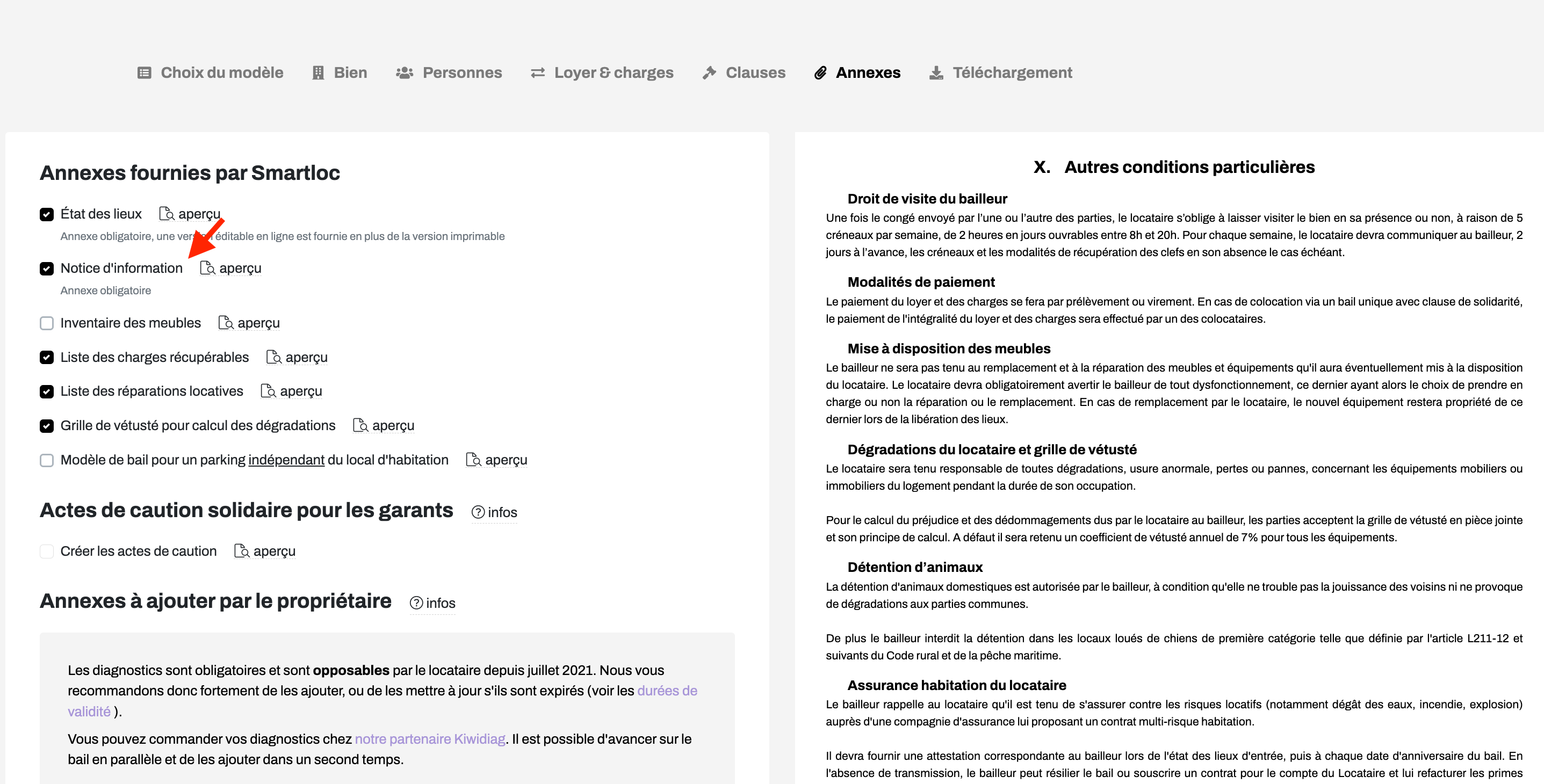Show infos for Actes de caution solidaire
Screen dimensions: 1544x784
coord(494,512)
